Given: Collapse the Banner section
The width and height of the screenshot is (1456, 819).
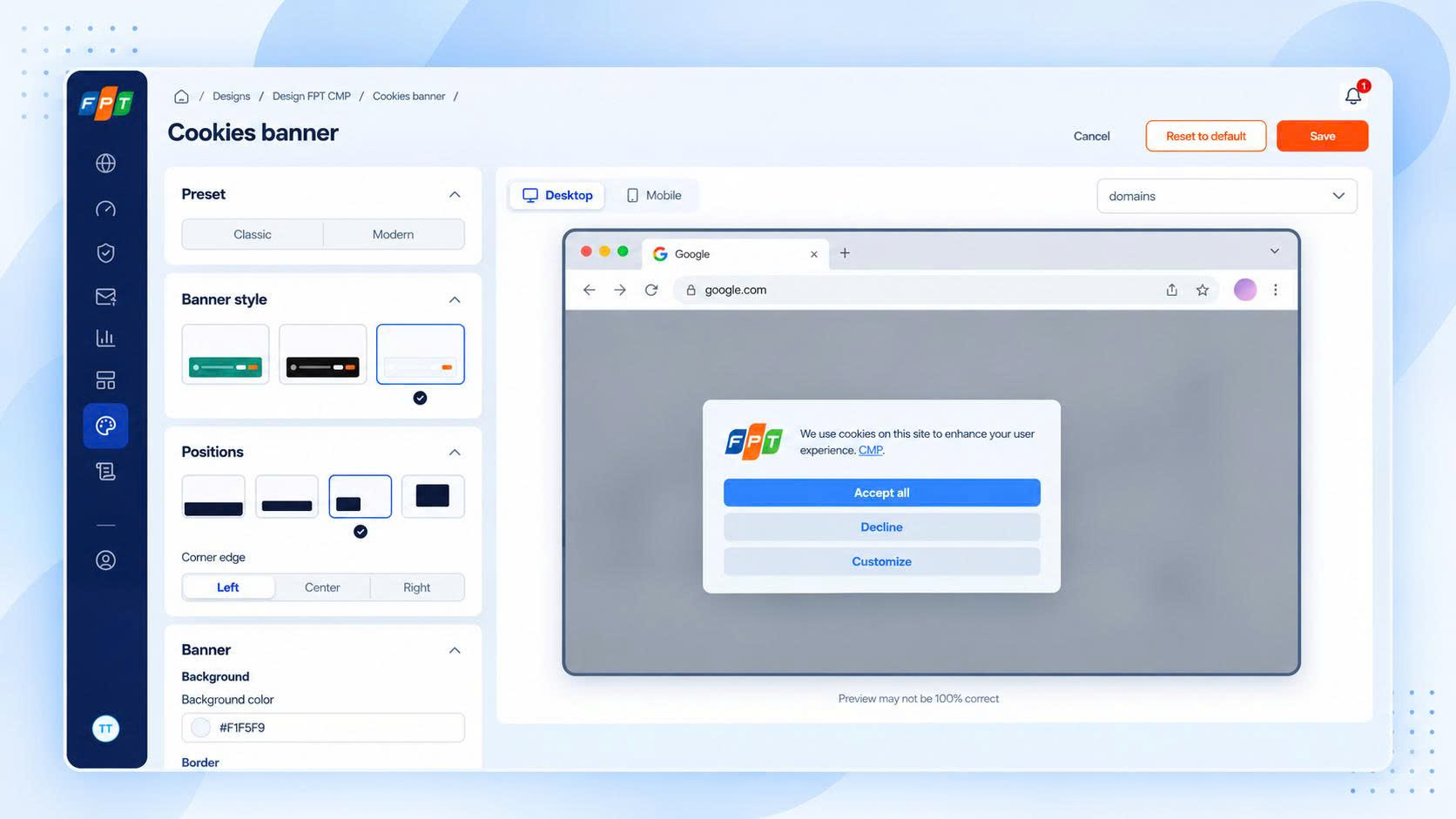Looking at the screenshot, I should pos(455,650).
